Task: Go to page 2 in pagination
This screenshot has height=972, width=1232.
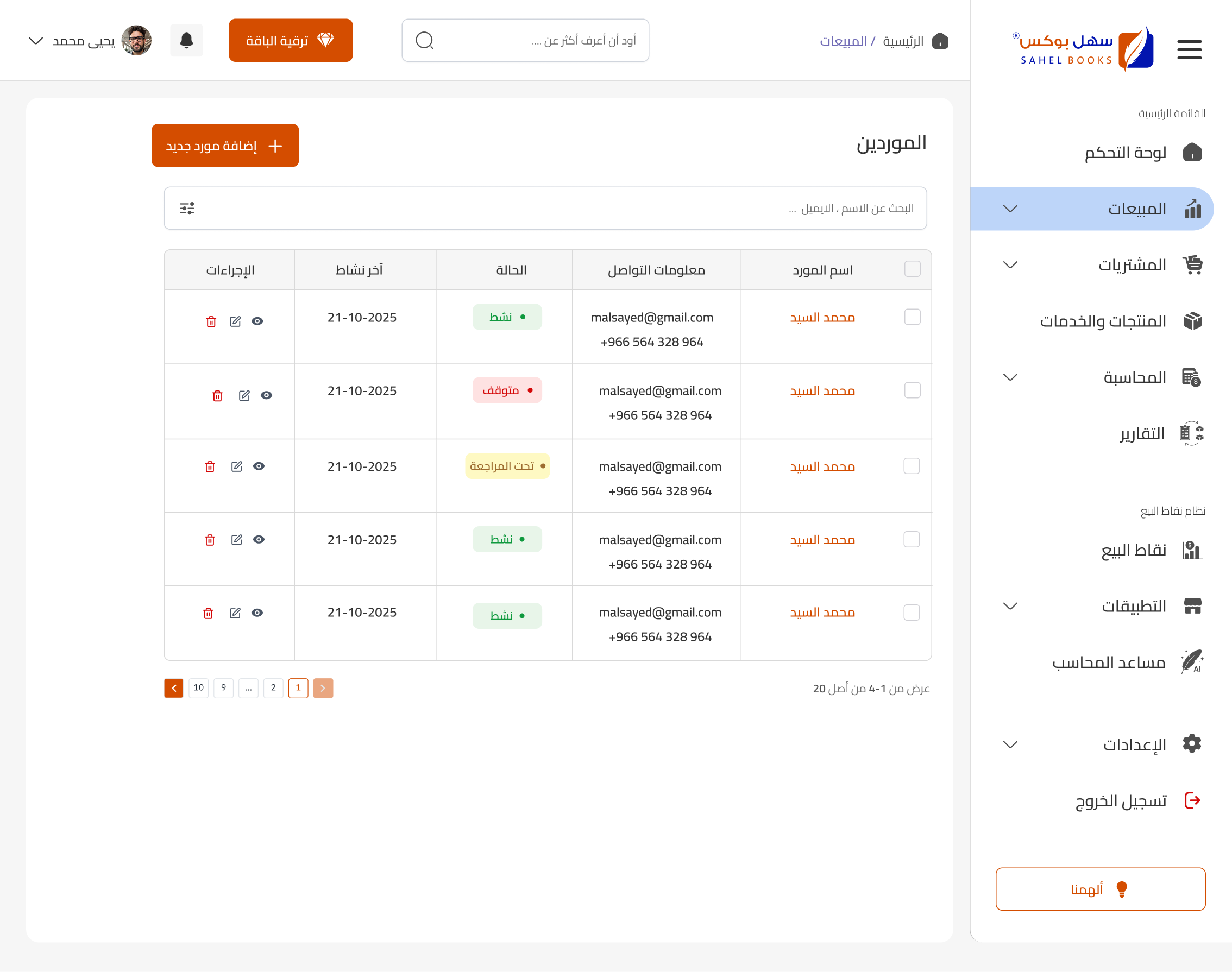Action: 273,688
